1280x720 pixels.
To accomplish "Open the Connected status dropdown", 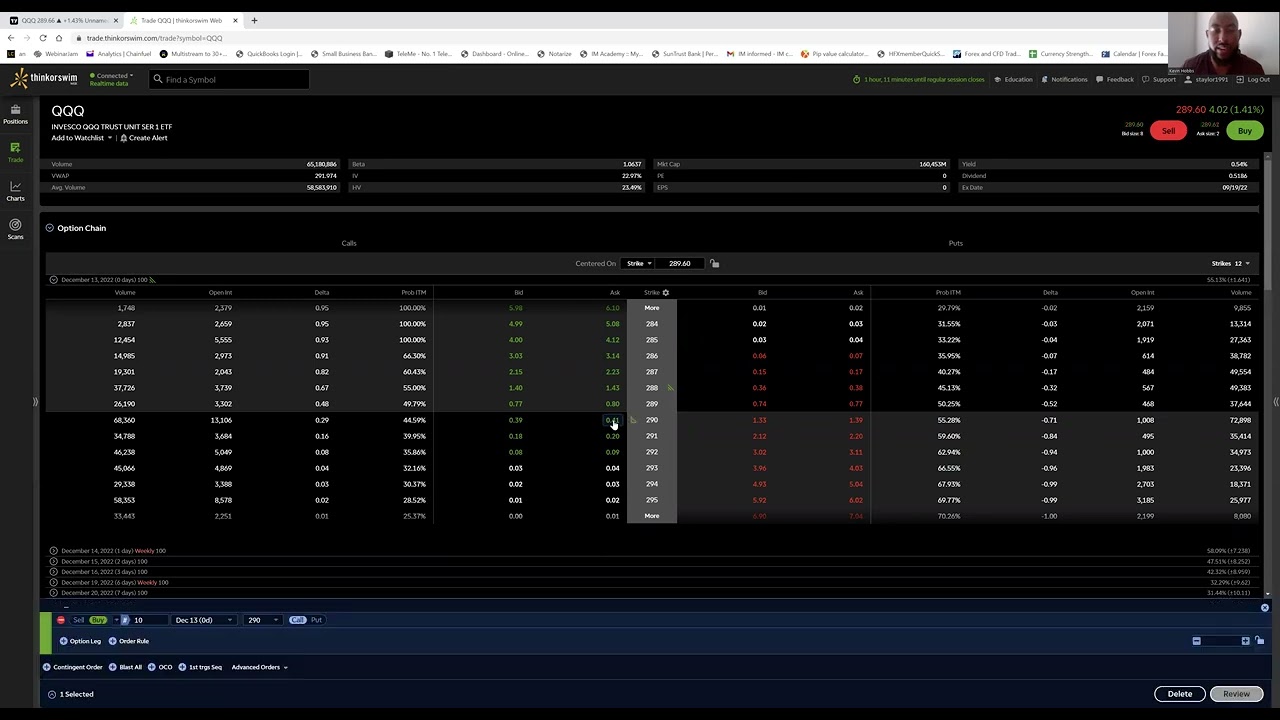I will (111, 76).
